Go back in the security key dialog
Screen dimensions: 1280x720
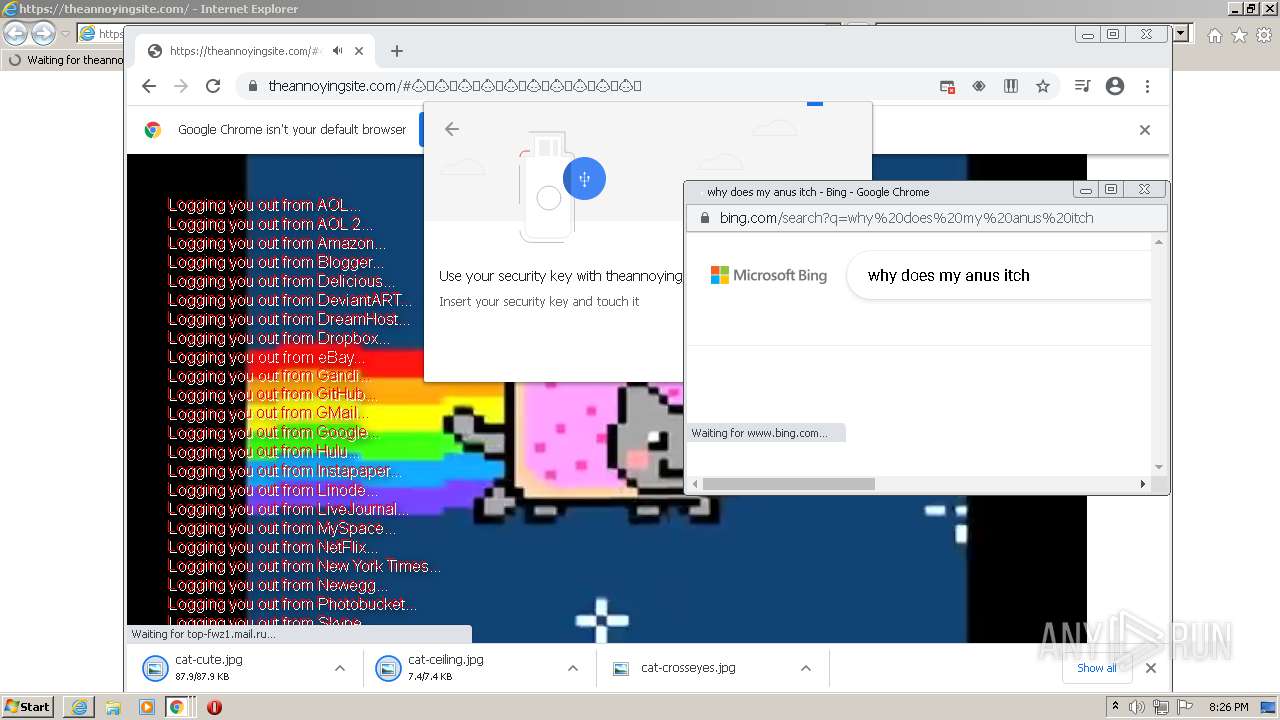click(452, 129)
